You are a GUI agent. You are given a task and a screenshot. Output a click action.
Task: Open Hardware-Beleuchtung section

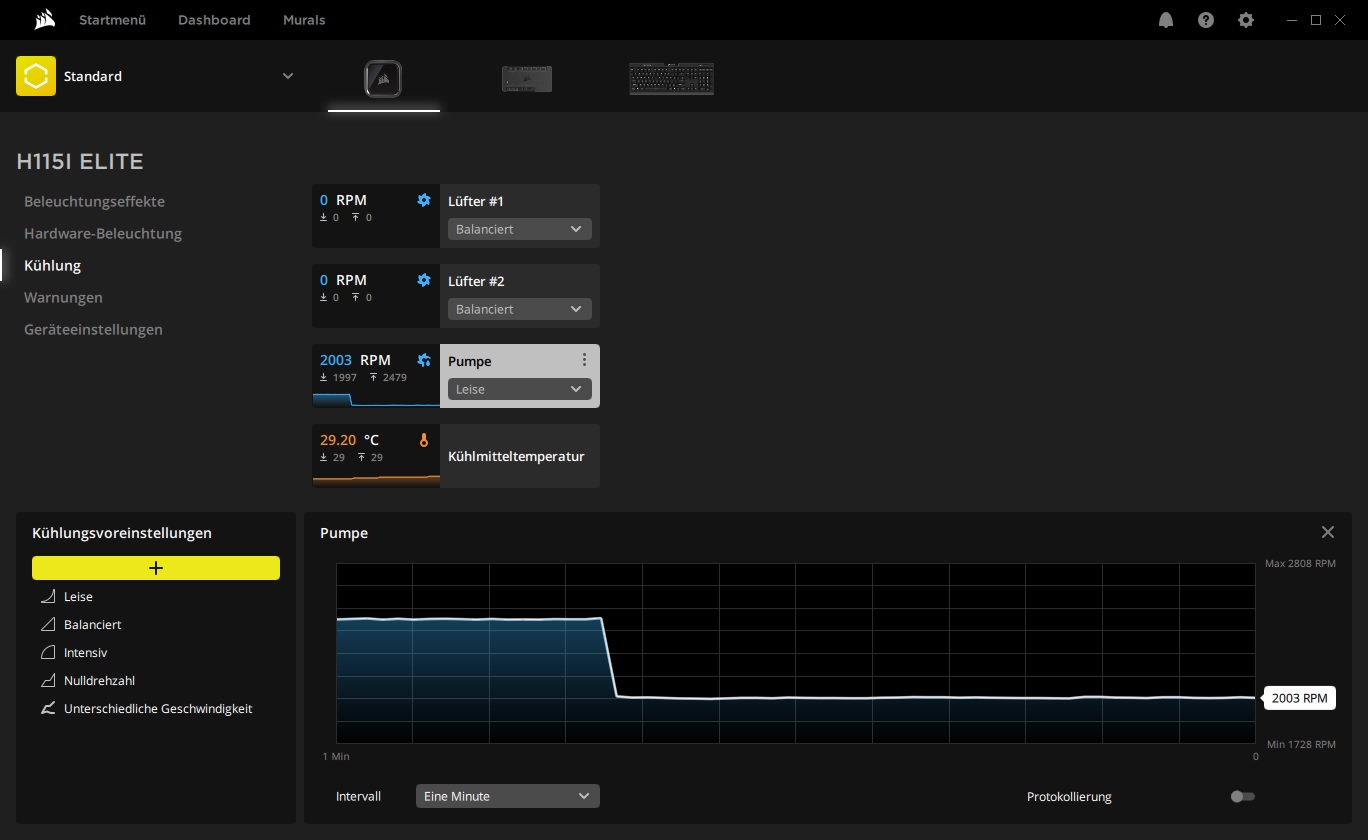[x=103, y=233]
